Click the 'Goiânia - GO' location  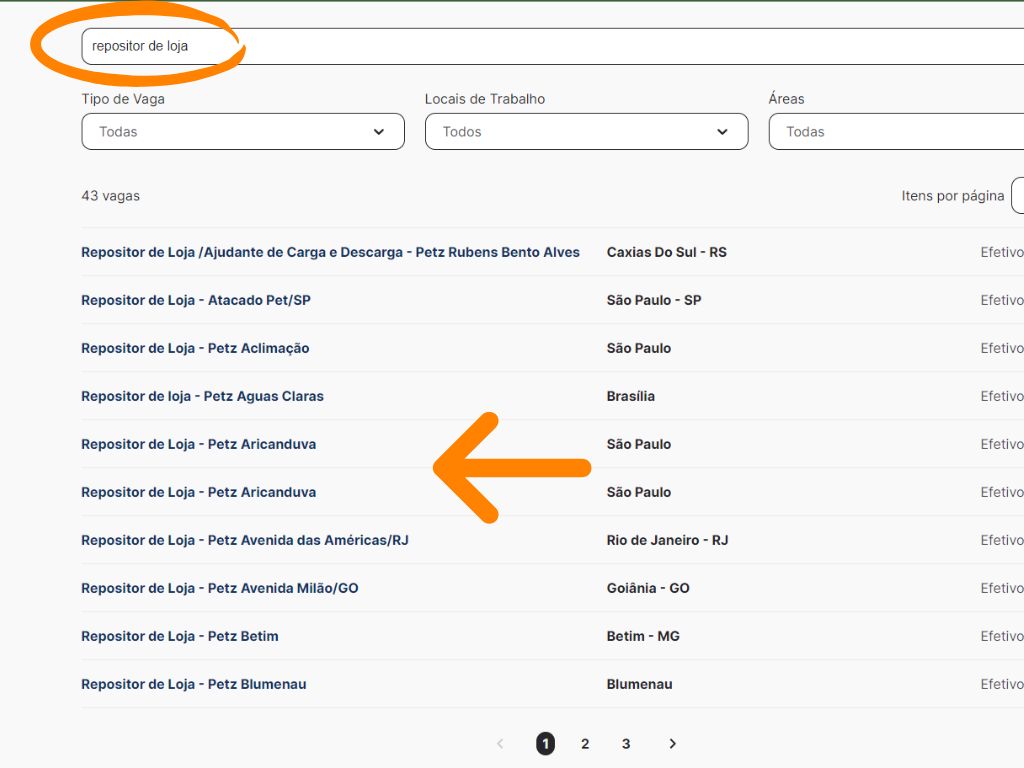[x=648, y=588]
